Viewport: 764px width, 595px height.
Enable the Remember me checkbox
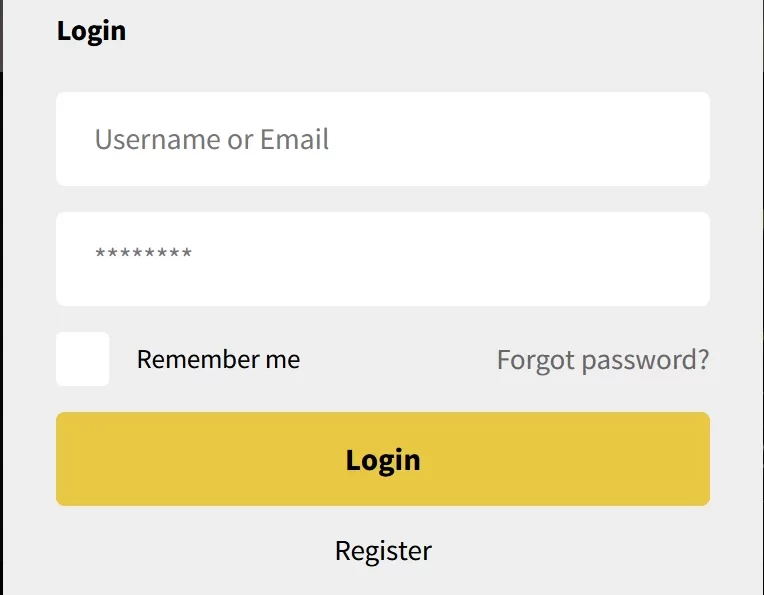(83, 359)
